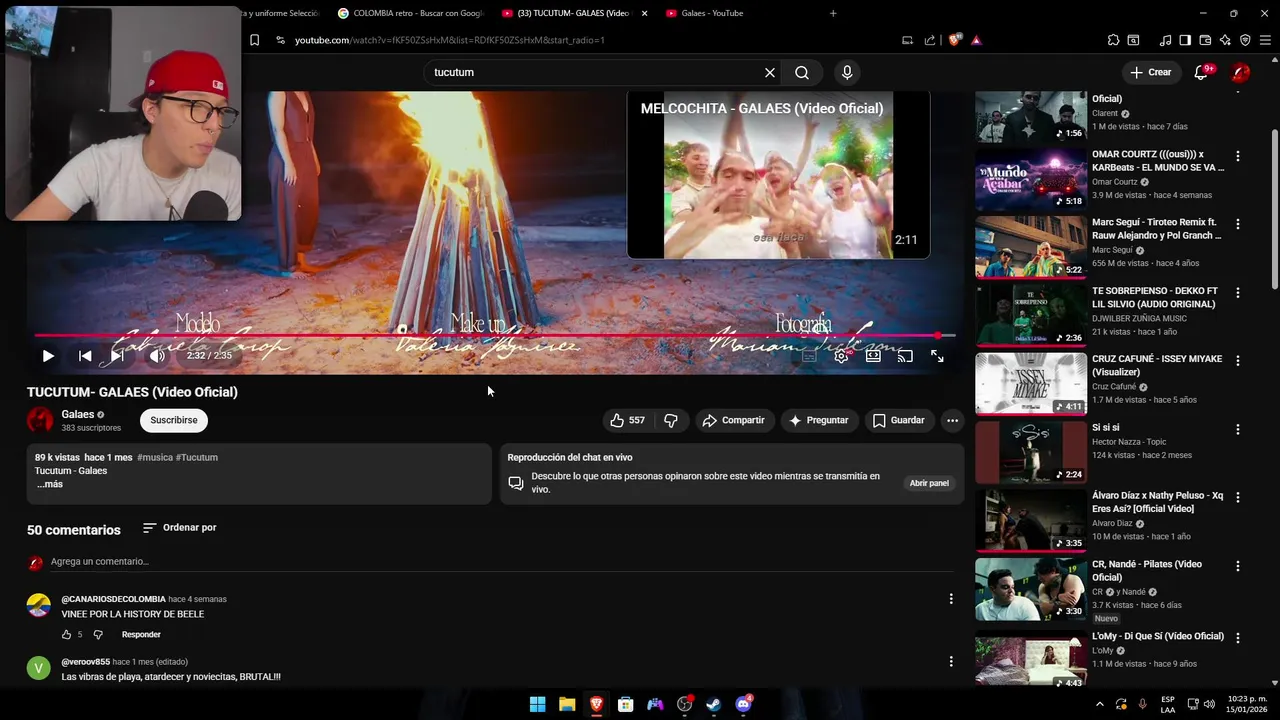Dislike the CANARIOSDECOLOMBIA comment

click(x=98, y=635)
